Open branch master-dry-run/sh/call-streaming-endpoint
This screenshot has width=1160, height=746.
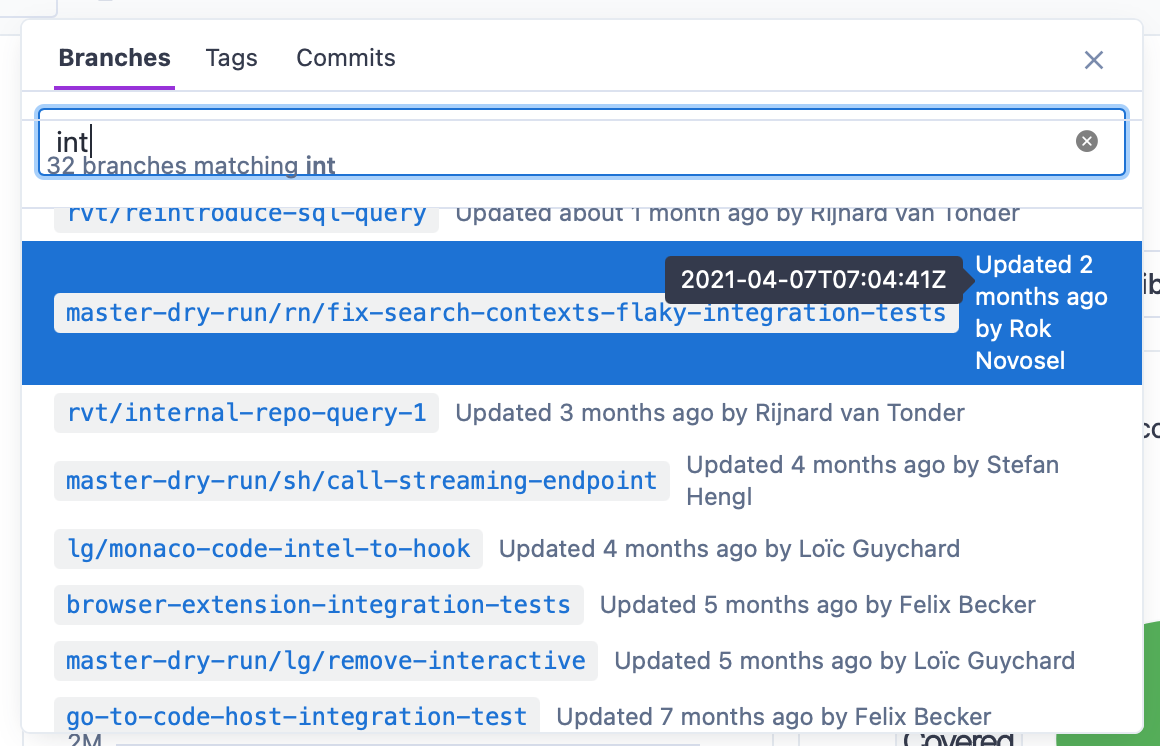(x=362, y=480)
